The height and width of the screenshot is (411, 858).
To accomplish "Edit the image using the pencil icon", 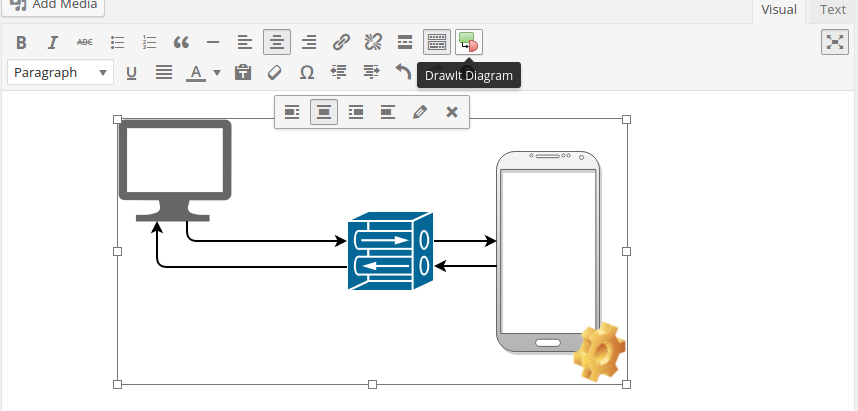I will click(x=420, y=112).
